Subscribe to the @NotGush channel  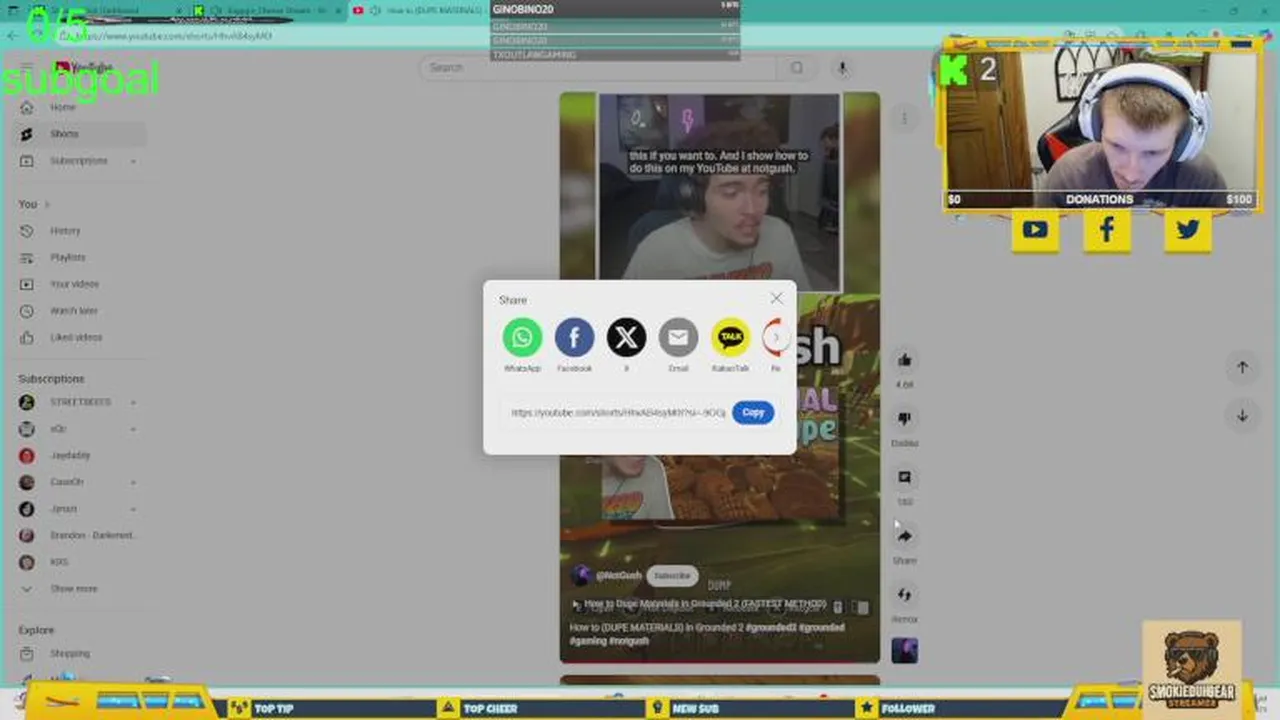672,576
